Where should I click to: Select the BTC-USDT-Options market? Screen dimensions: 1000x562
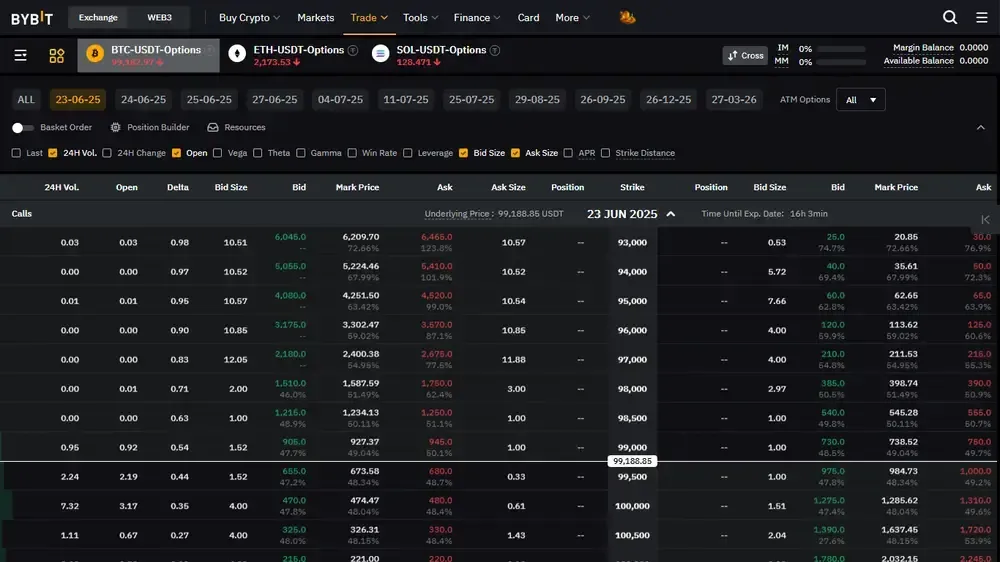click(149, 55)
